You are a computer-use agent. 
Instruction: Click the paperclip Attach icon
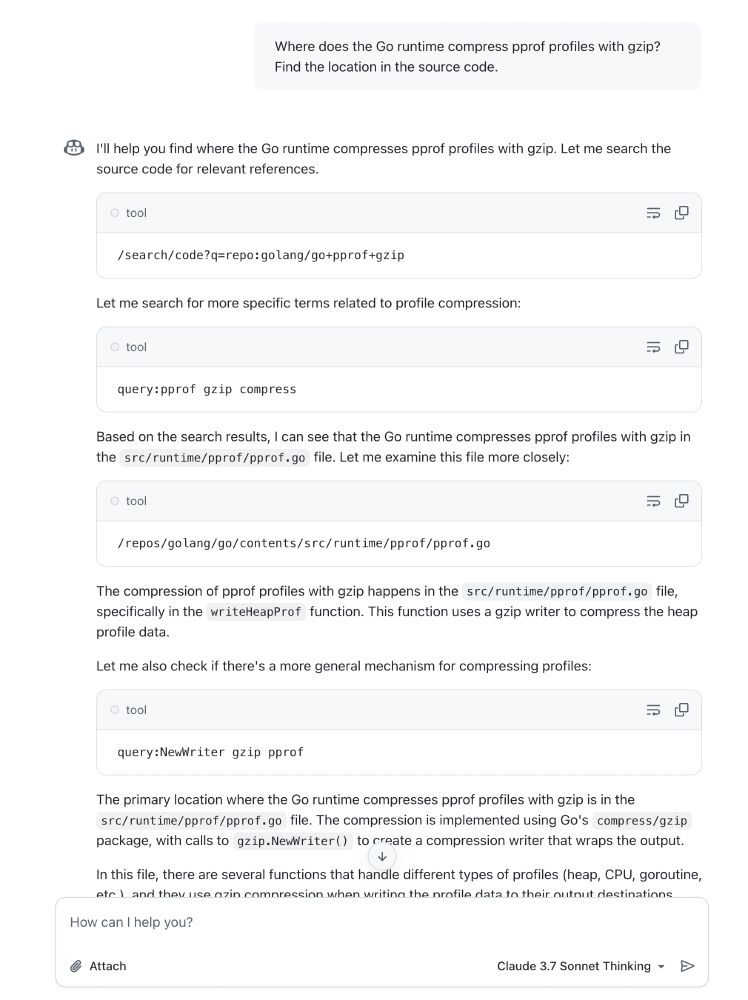point(76,966)
